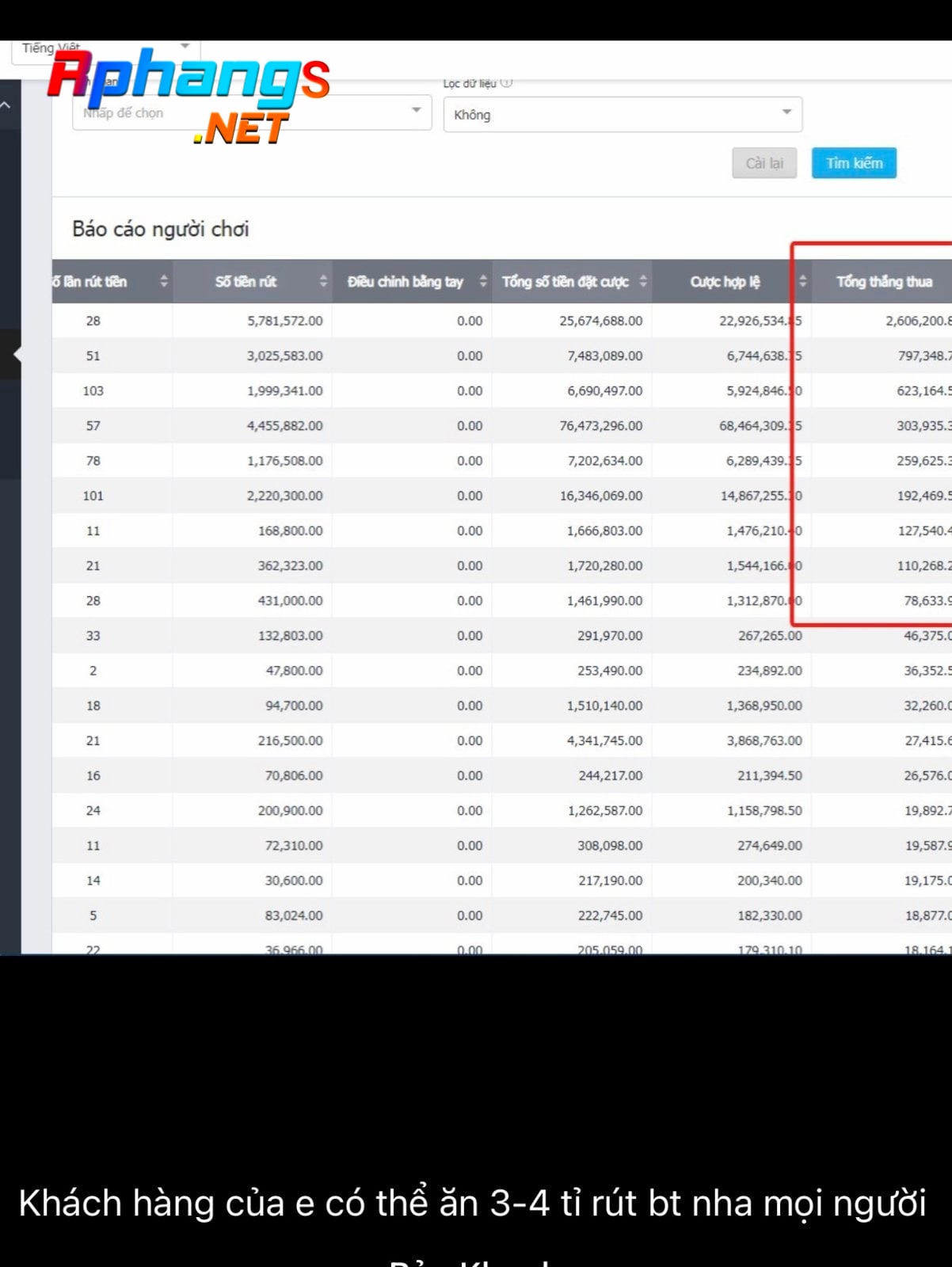
Task: Sort by Tổng số tiền đặt cược arrows
Action: click(643, 281)
